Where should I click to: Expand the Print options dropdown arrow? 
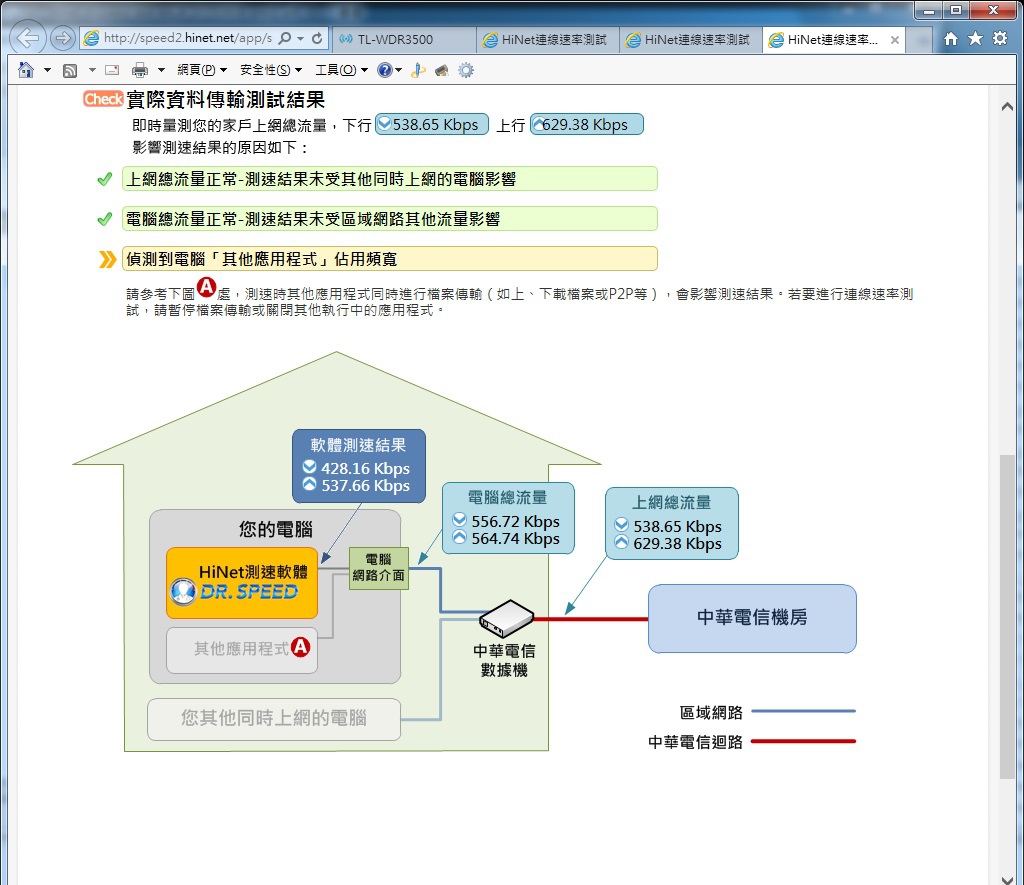coord(161,70)
